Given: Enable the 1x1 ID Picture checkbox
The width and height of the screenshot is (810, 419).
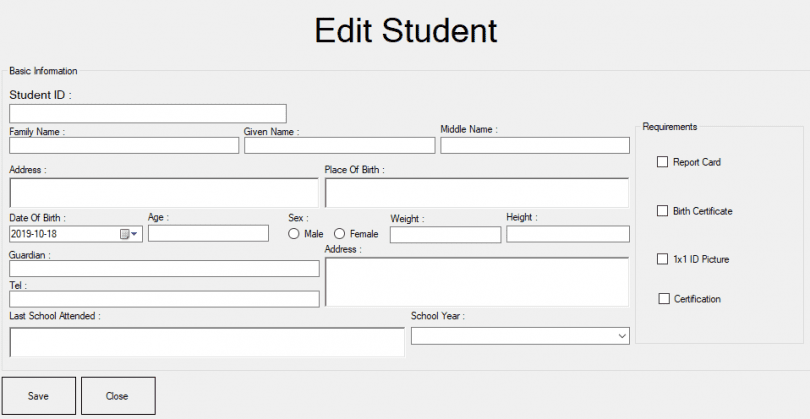Looking at the screenshot, I should 662,259.
